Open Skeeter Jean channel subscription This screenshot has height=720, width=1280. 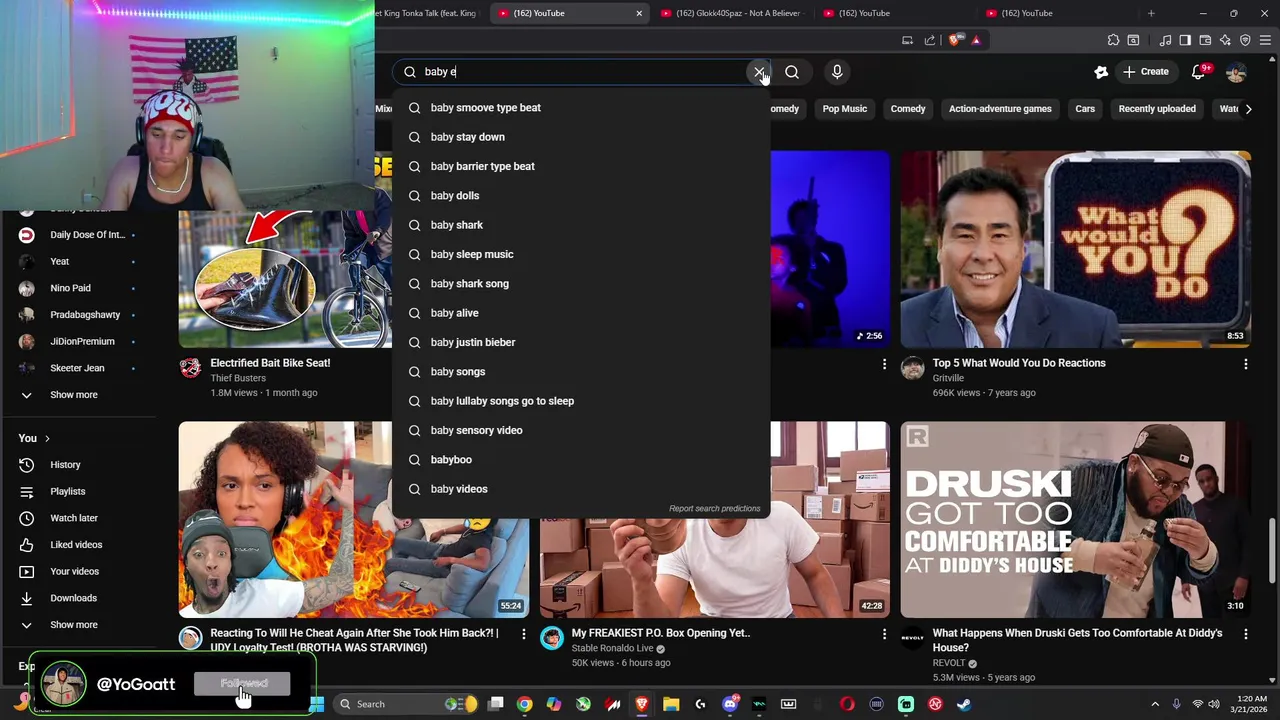(x=77, y=368)
